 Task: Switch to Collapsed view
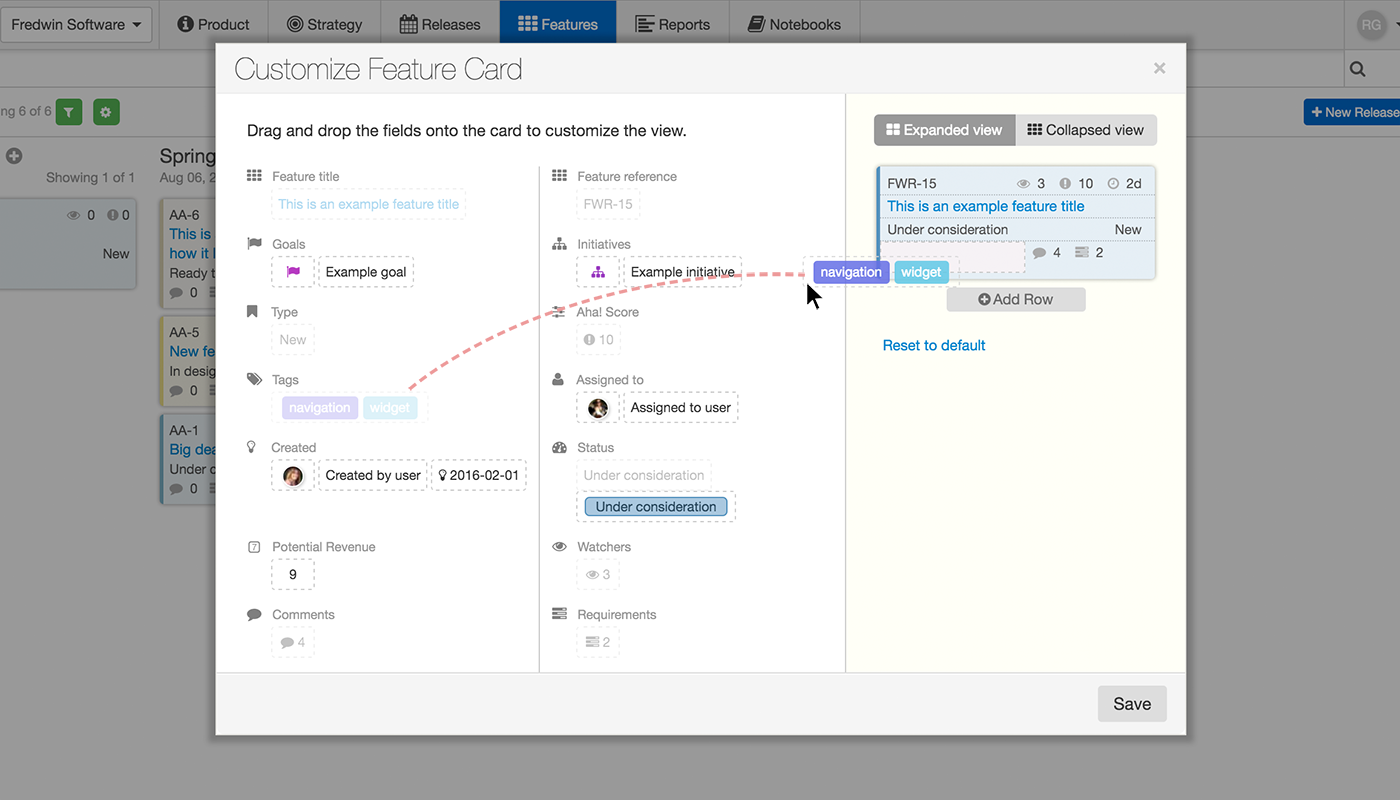coord(1086,129)
